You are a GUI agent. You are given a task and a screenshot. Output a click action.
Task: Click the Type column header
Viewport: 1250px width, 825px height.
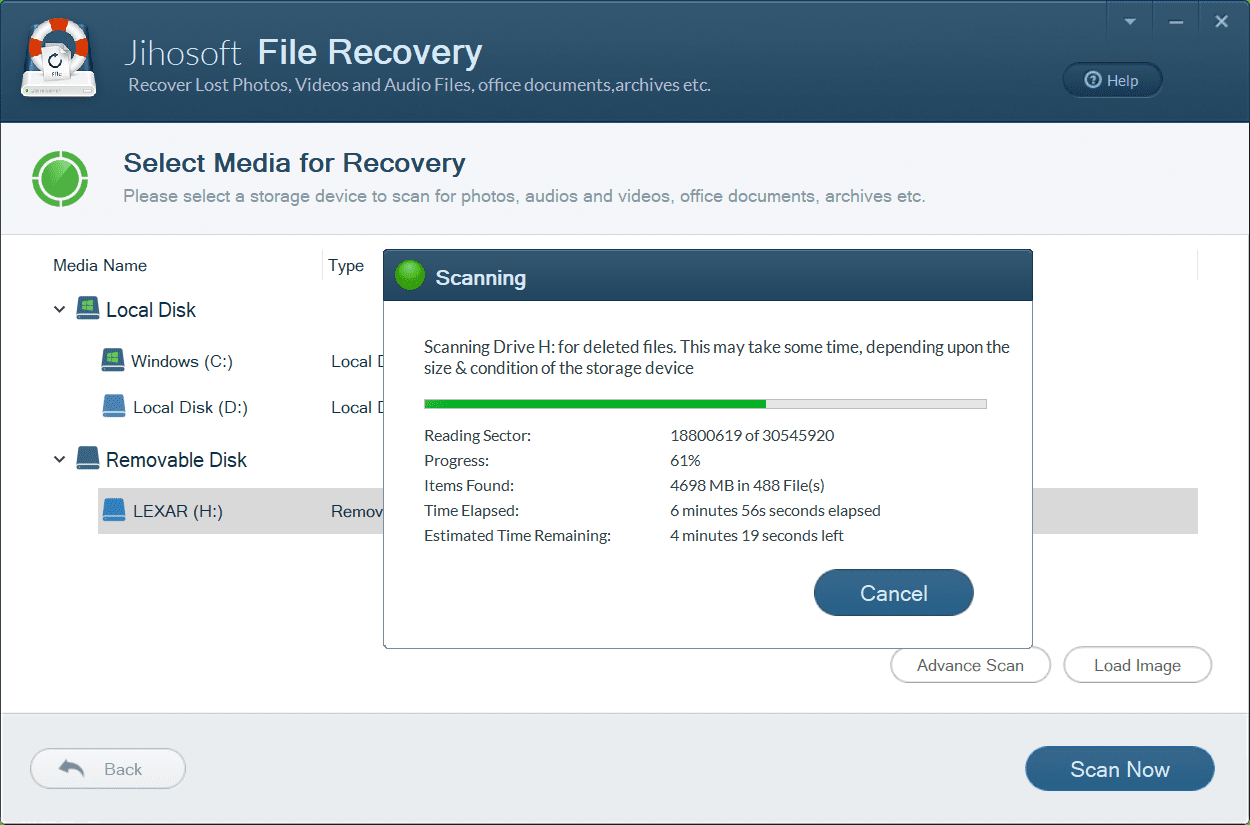click(346, 265)
